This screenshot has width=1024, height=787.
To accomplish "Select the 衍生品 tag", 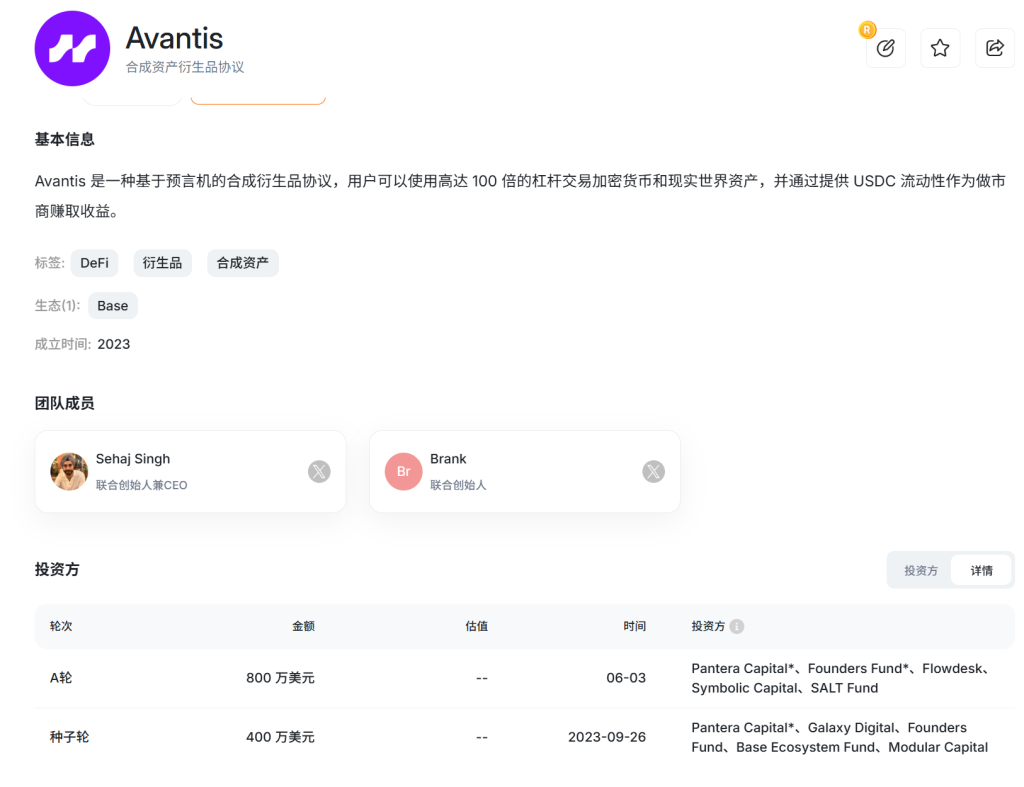I will (x=163, y=263).
